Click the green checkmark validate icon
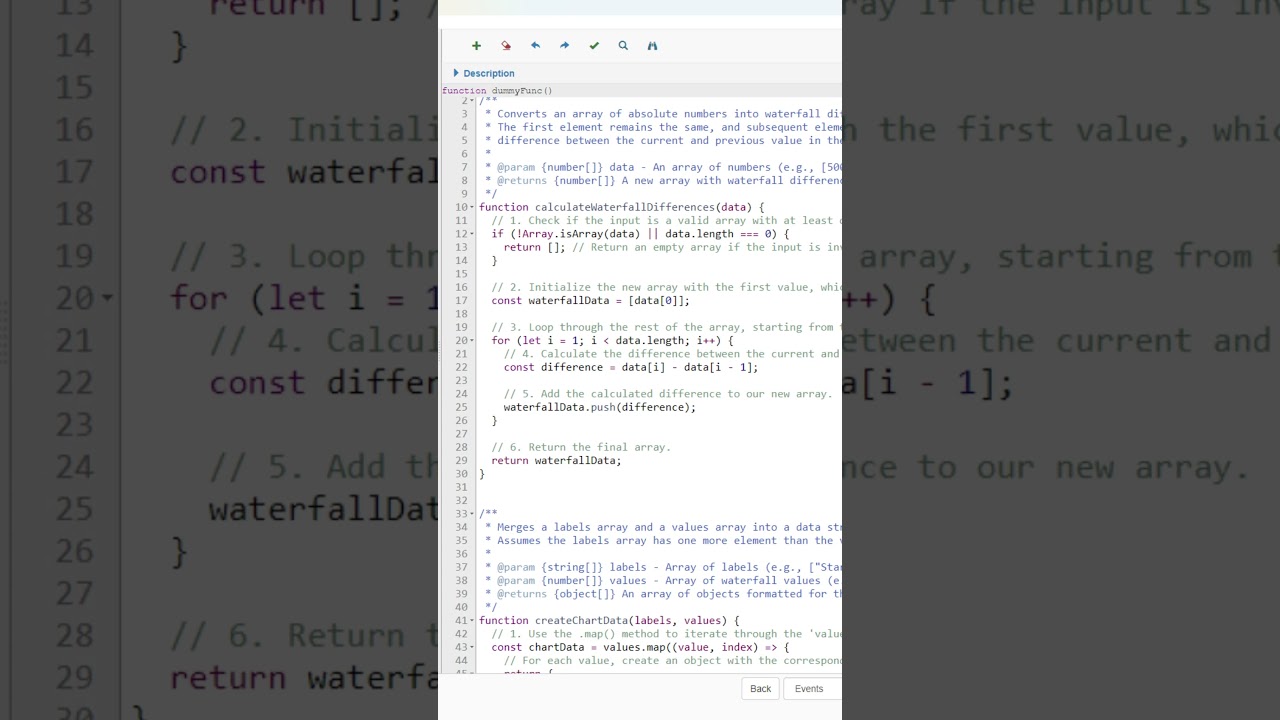1280x720 pixels. (x=594, y=46)
